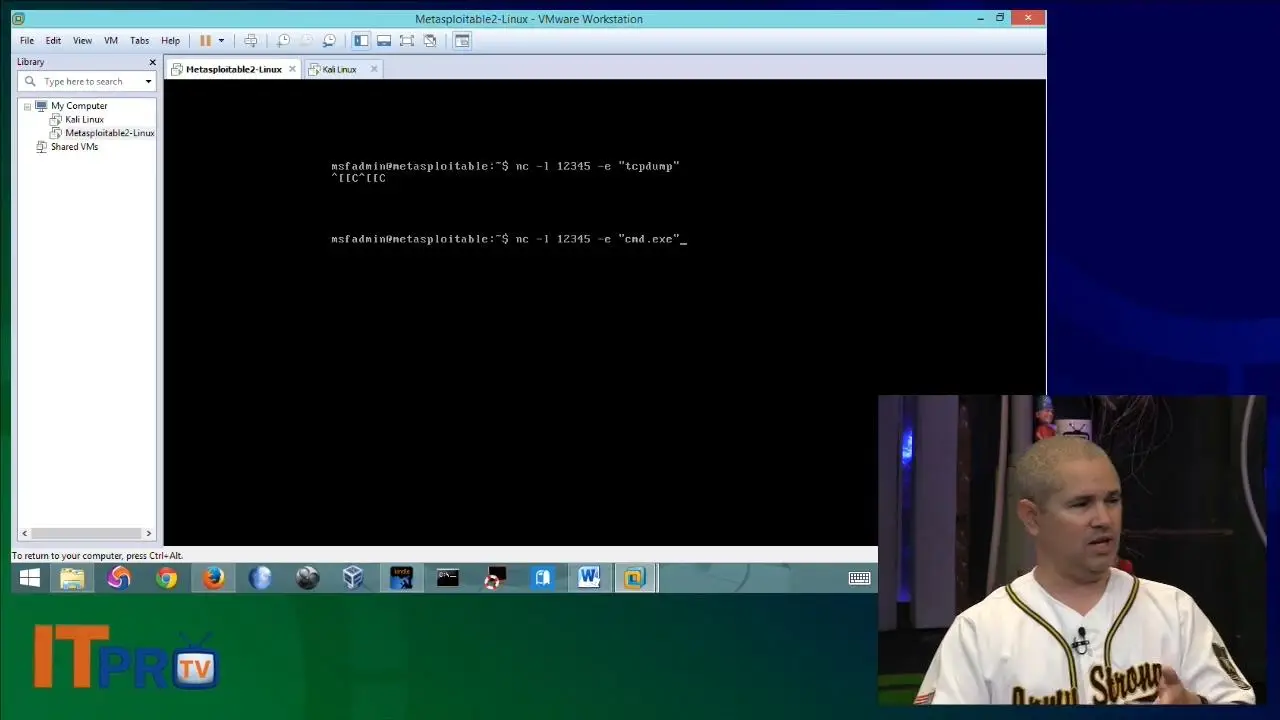Viewport: 1280px width, 720px height.
Task: Enter full screen mode
Action: point(407,41)
